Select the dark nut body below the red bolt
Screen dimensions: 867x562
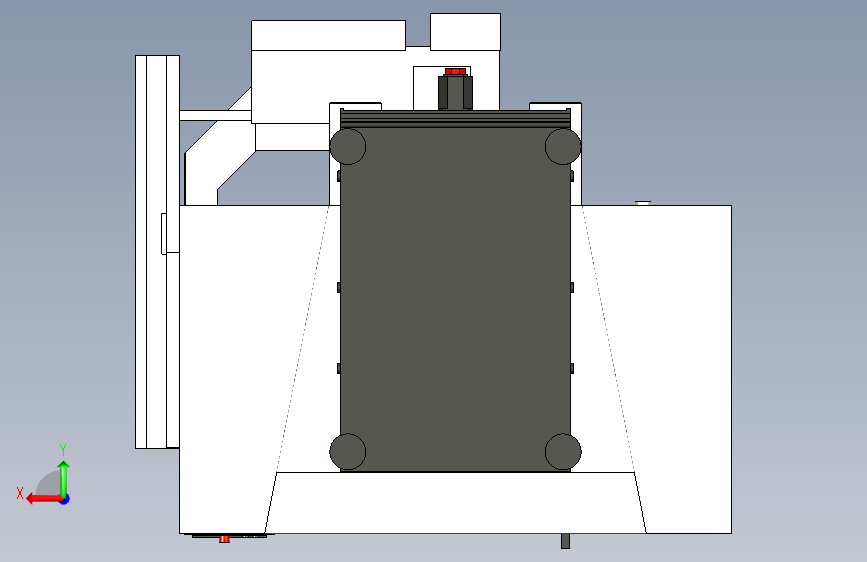coord(455,92)
